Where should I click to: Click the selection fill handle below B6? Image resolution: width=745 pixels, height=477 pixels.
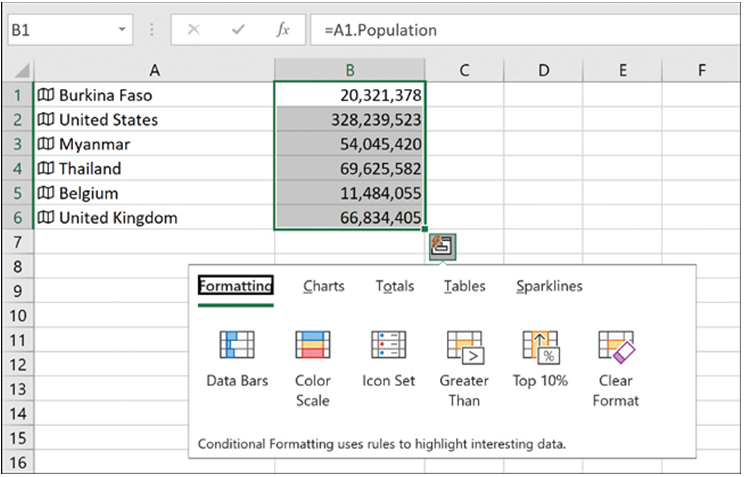pyautogui.click(x=424, y=229)
